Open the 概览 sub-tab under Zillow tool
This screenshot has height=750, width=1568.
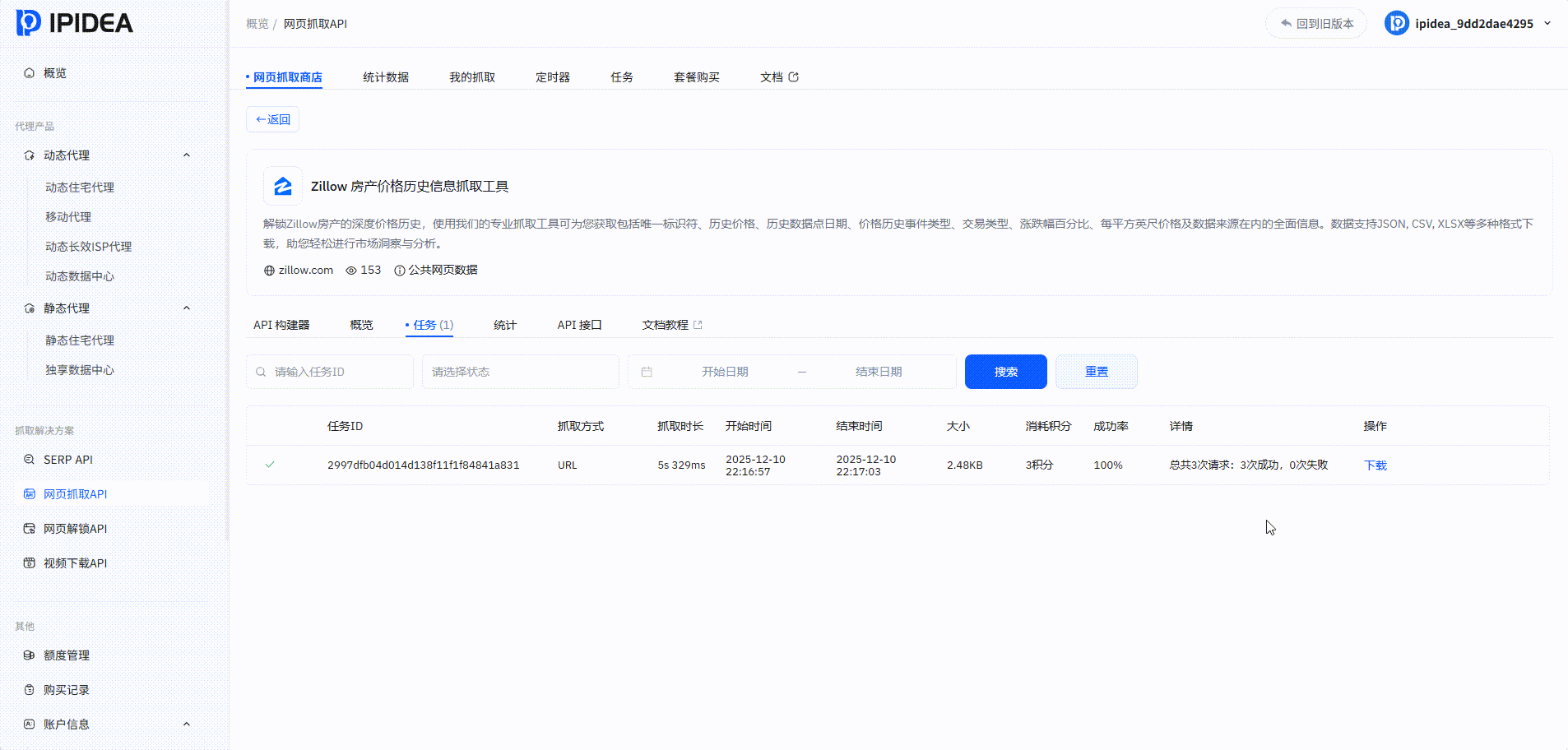pyautogui.click(x=361, y=325)
